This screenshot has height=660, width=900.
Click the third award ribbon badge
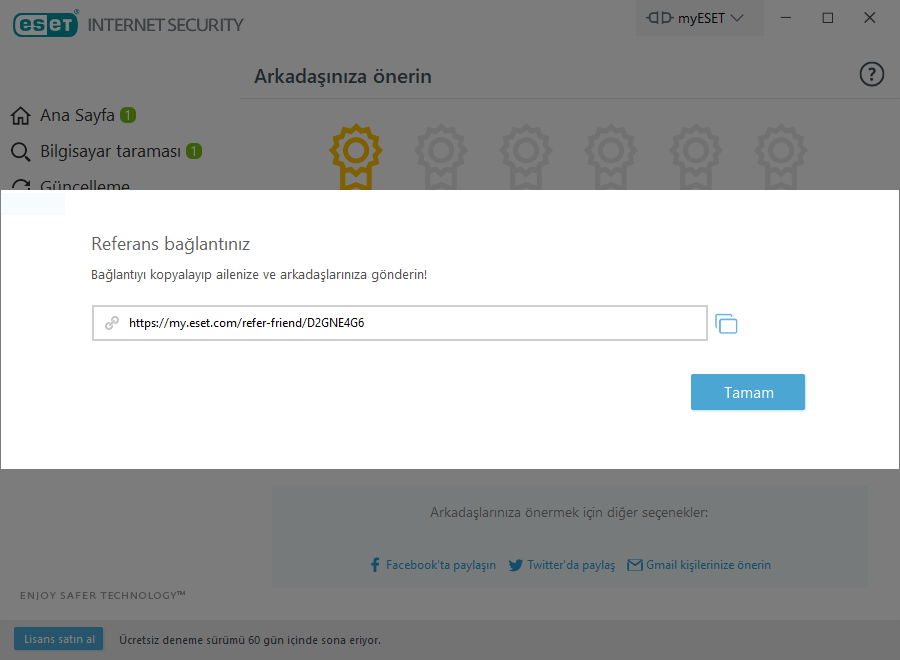(526, 157)
